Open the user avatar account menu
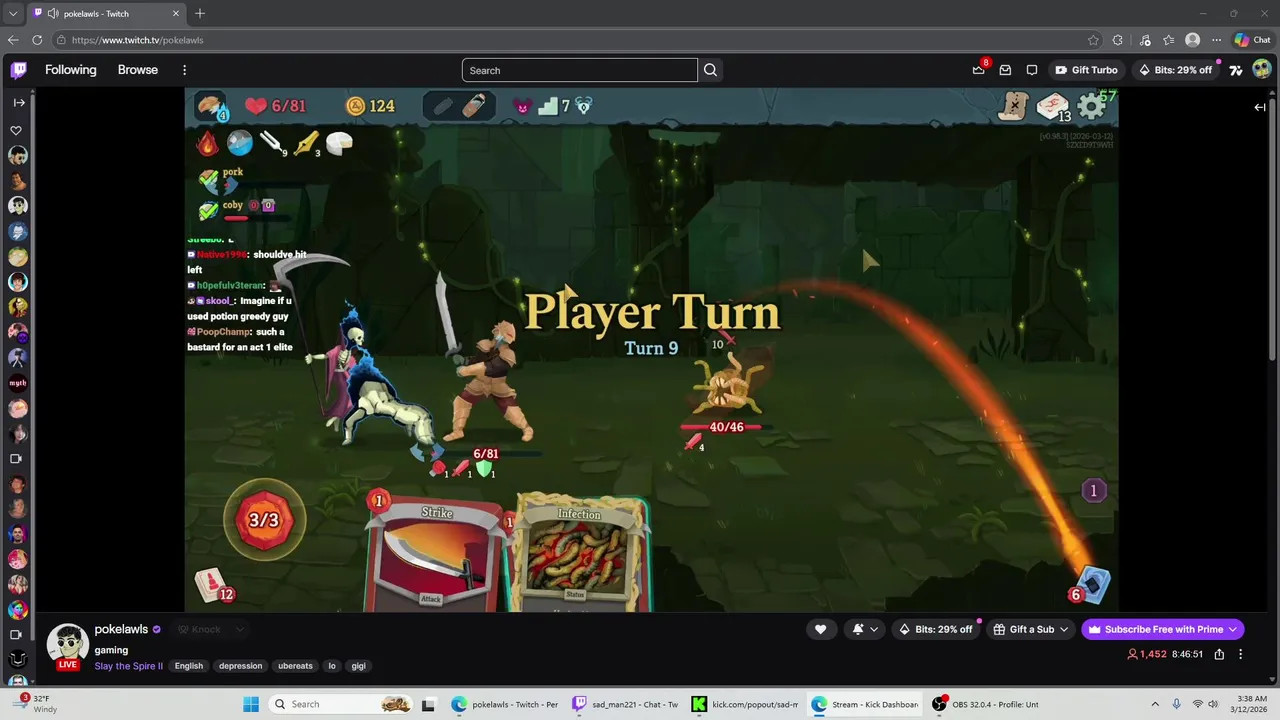 [x=1261, y=70]
